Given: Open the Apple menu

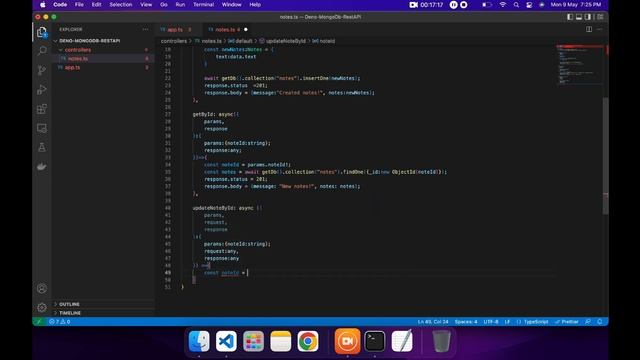Looking at the screenshot, I should coord(43,4).
